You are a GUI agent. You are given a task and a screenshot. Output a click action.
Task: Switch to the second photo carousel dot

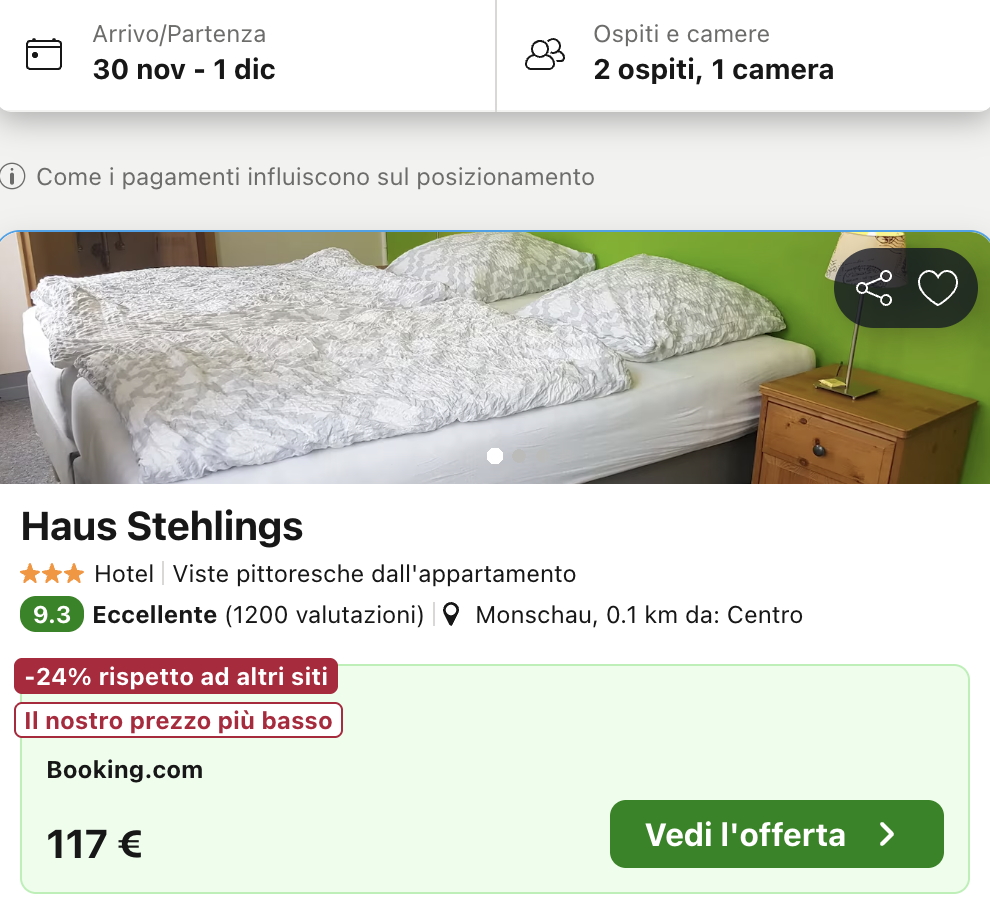coord(518,456)
